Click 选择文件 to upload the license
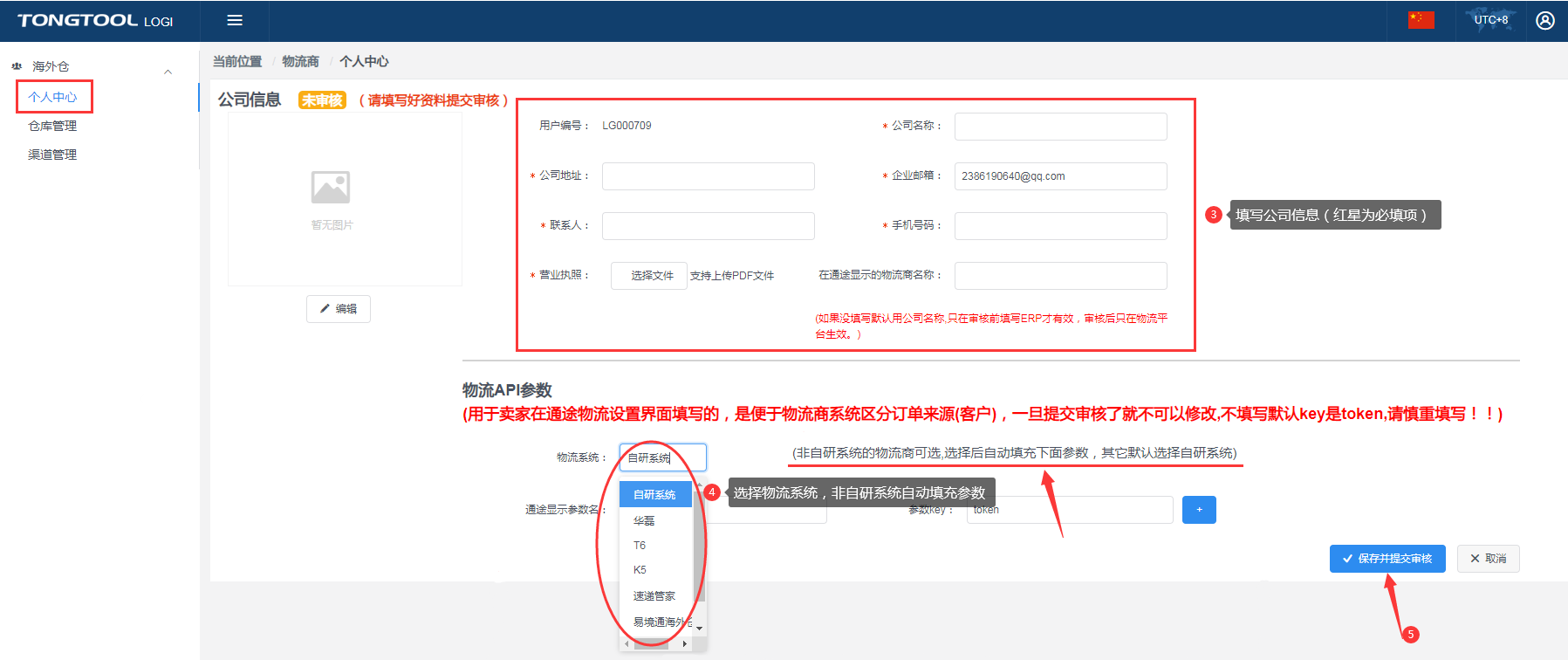Viewport: 1568px width, 660px height. tap(649, 276)
